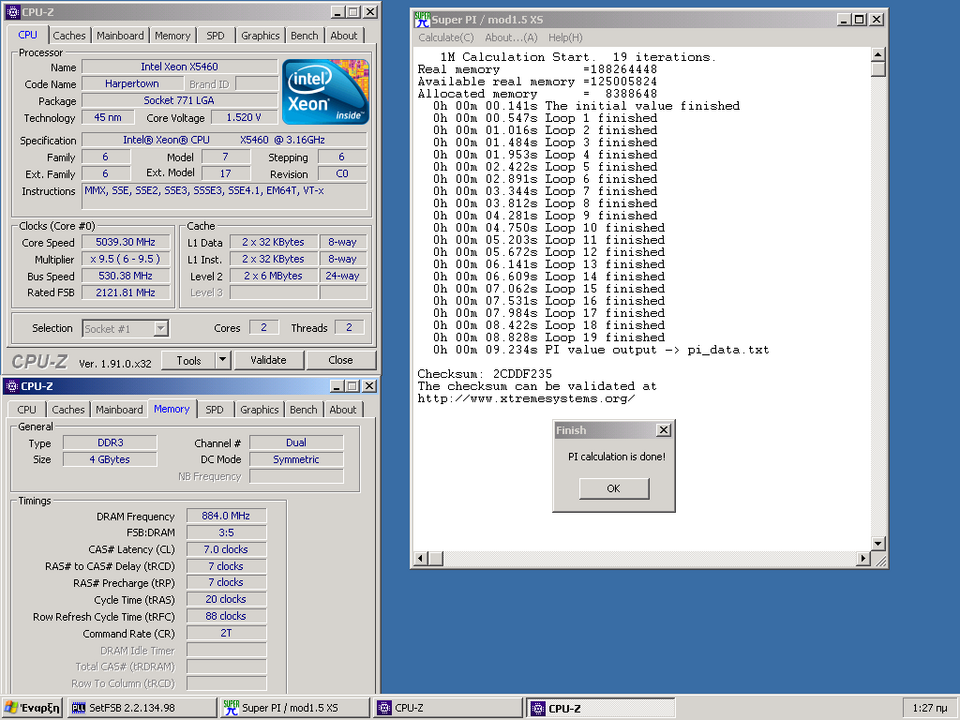Click Super PI horizontal scrollbar left arrow
The image size is (960, 720).
(421, 558)
